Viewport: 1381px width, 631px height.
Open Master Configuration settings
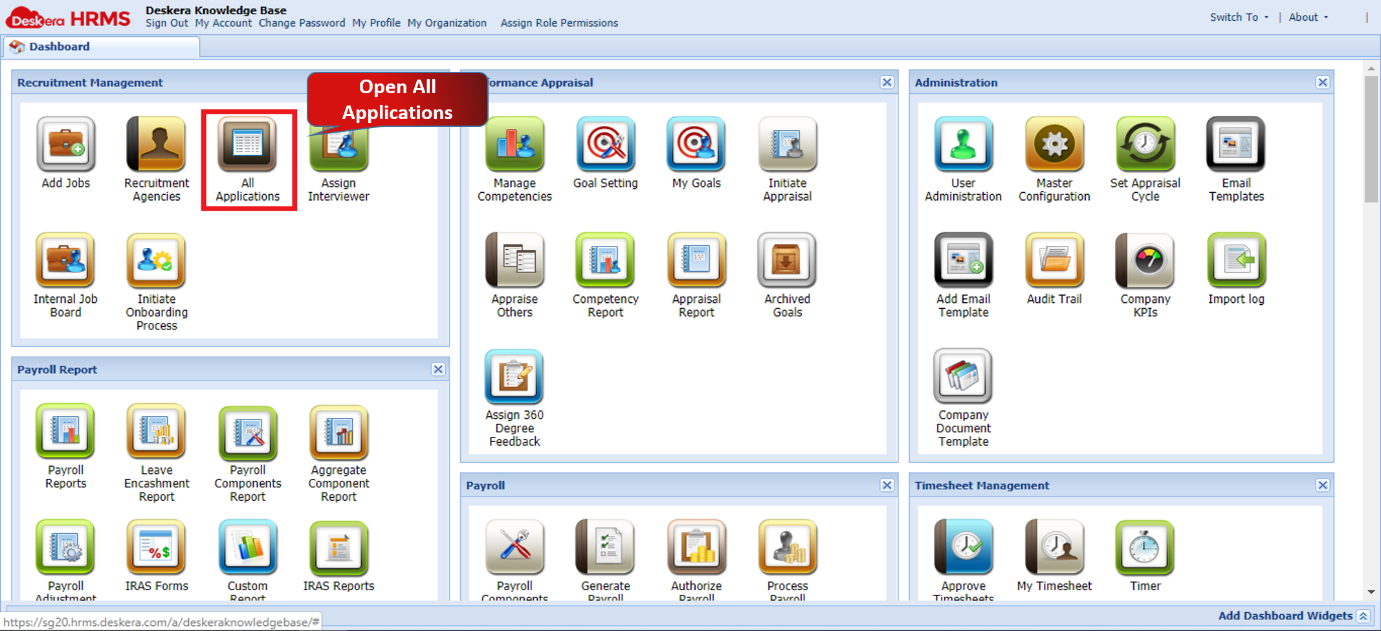point(1054,146)
